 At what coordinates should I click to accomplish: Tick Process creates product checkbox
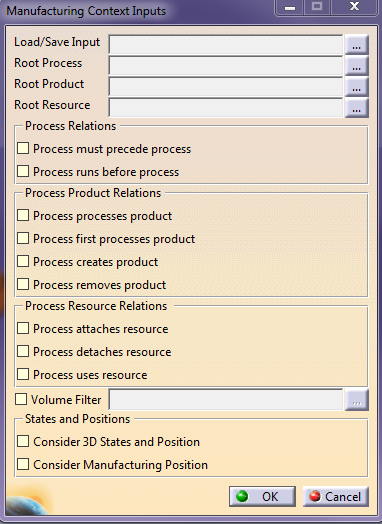(x=23, y=261)
